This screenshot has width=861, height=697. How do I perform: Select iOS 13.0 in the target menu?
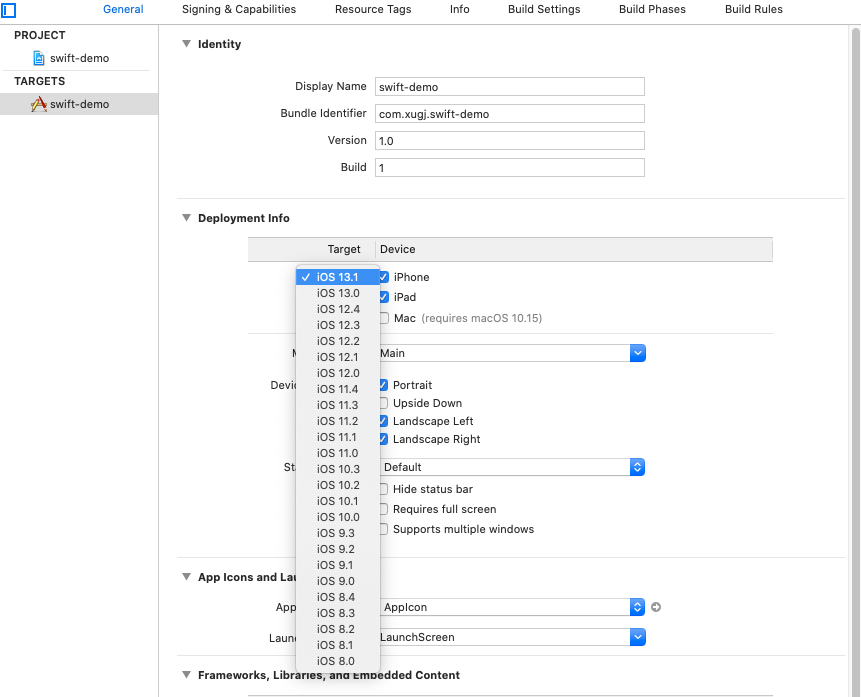tap(338, 293)
